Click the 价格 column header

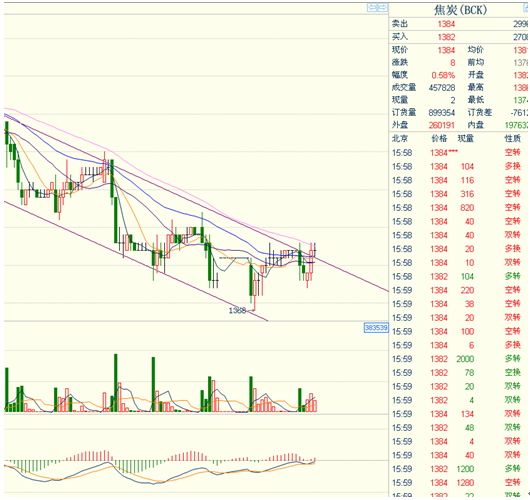point(439,139)
